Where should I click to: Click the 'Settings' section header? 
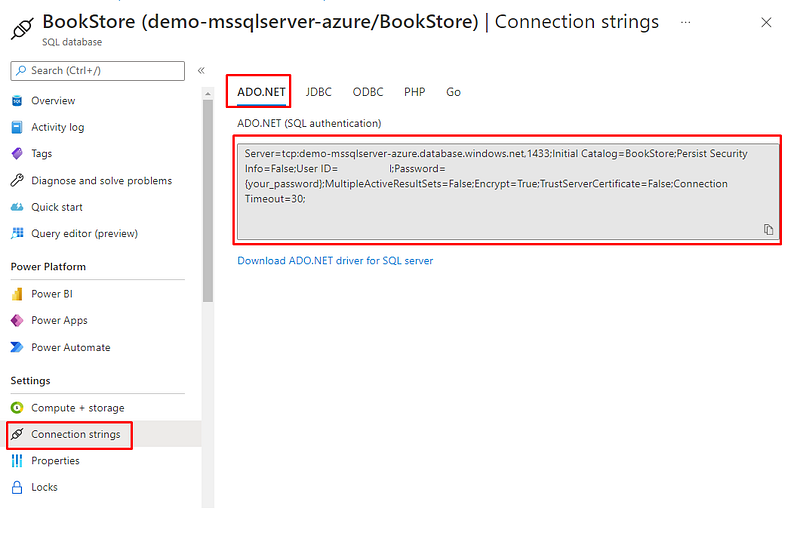(x=31, y=381)
